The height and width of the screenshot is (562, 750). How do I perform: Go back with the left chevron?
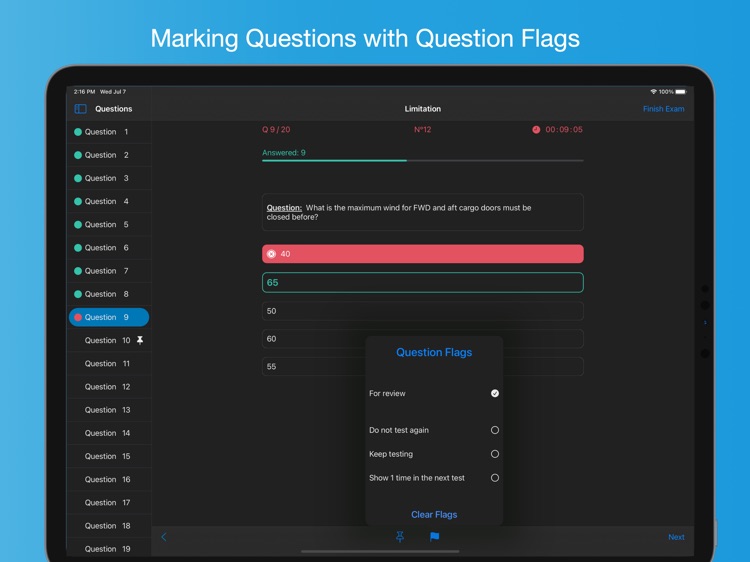click(x=164, y=537)
